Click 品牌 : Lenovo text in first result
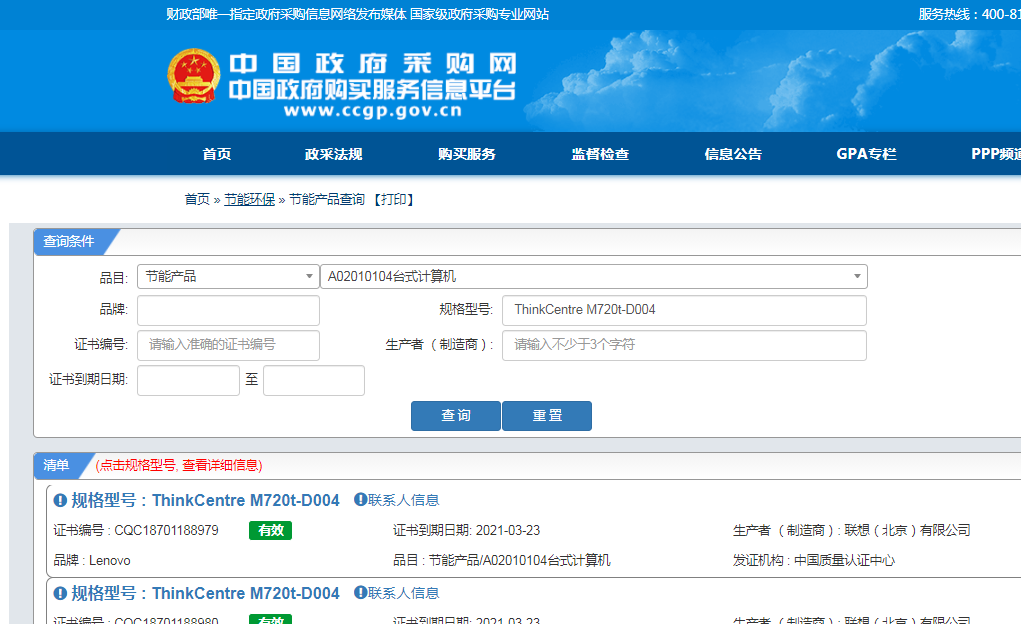1021x624 pixels. tap(92, 560)
